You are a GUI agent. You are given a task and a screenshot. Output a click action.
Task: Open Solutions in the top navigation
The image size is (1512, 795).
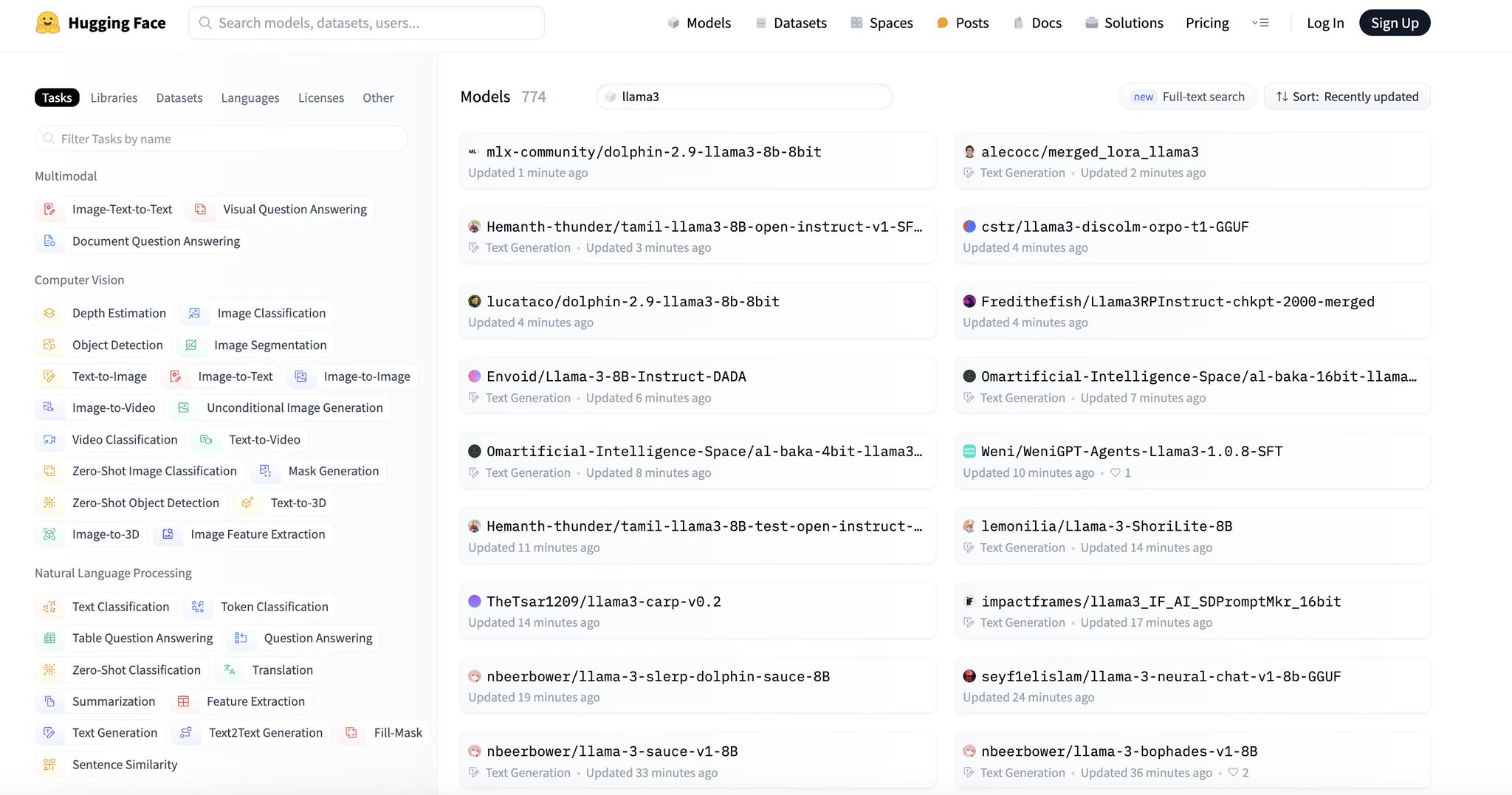click(x=1124, y=23)
